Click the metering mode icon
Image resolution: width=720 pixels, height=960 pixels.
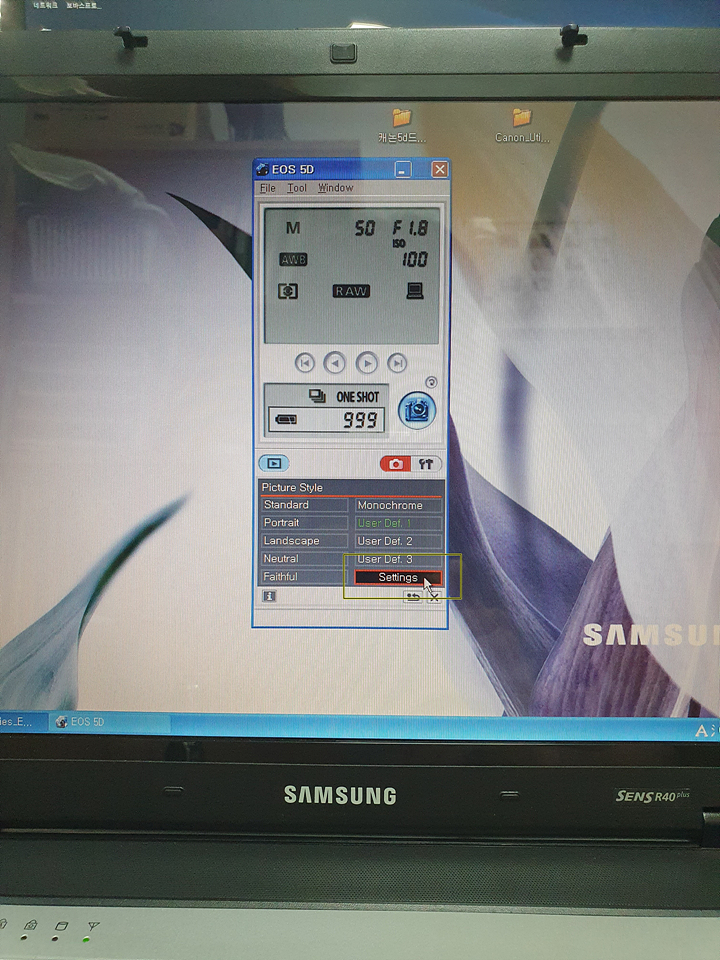pyautogui.click(x=288, y=291)
